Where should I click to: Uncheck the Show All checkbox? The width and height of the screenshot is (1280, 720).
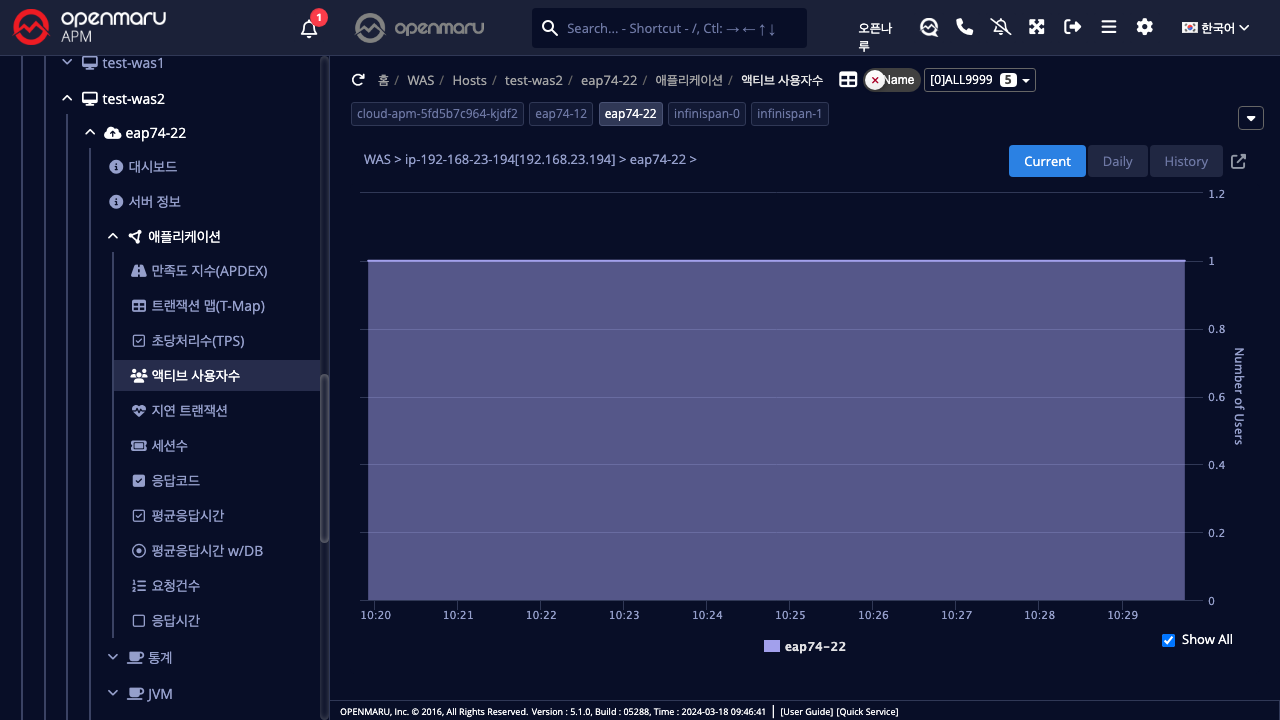click(x=1168, y=640)
